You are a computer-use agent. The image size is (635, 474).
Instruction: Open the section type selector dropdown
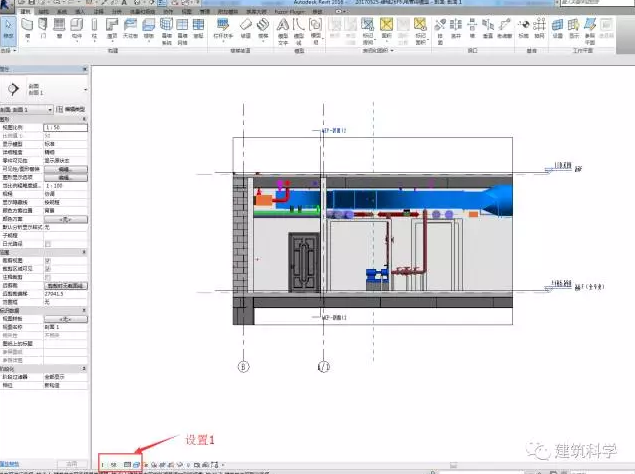[x=85, y=90]
